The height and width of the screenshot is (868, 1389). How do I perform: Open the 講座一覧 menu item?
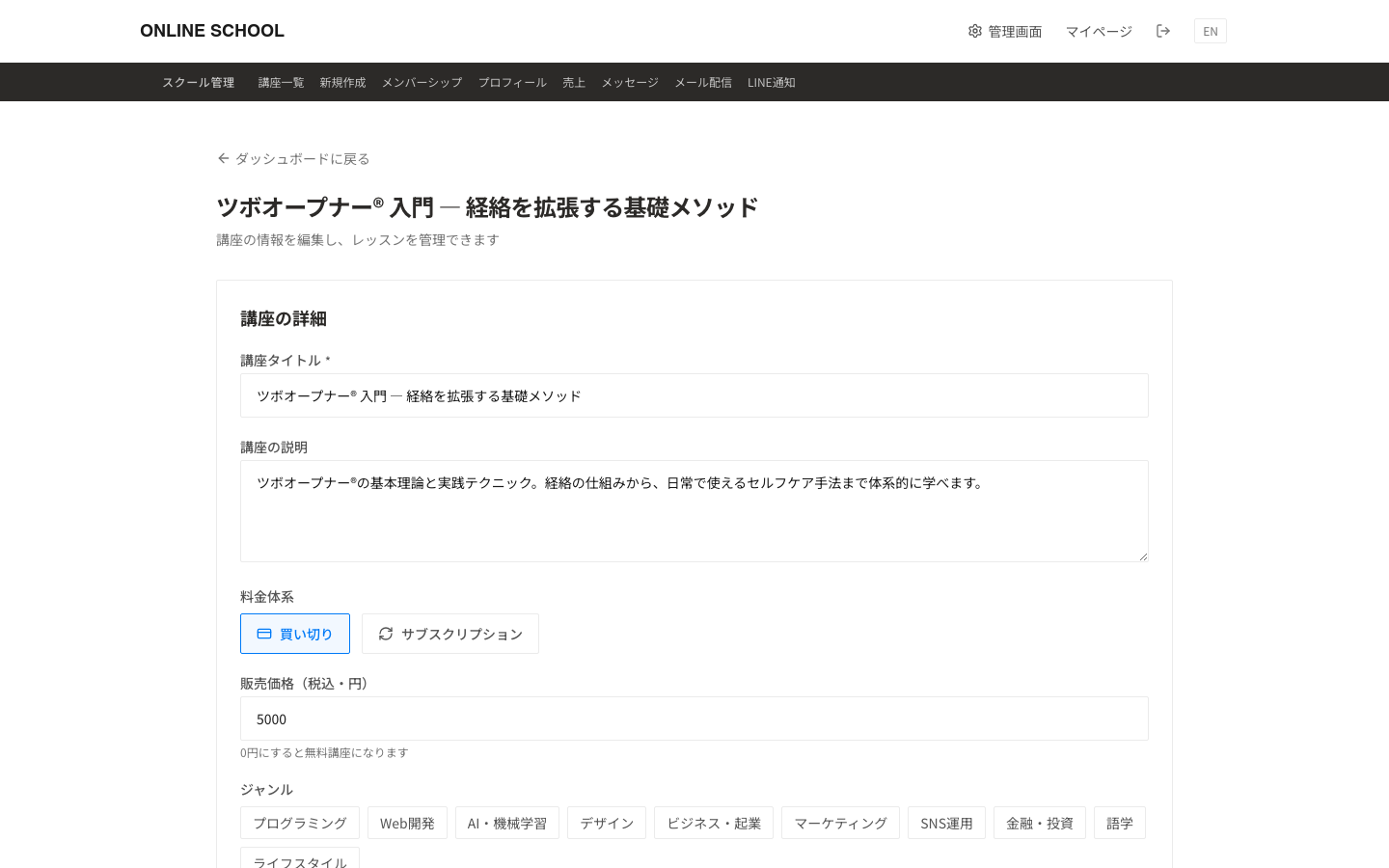point(281,82)
